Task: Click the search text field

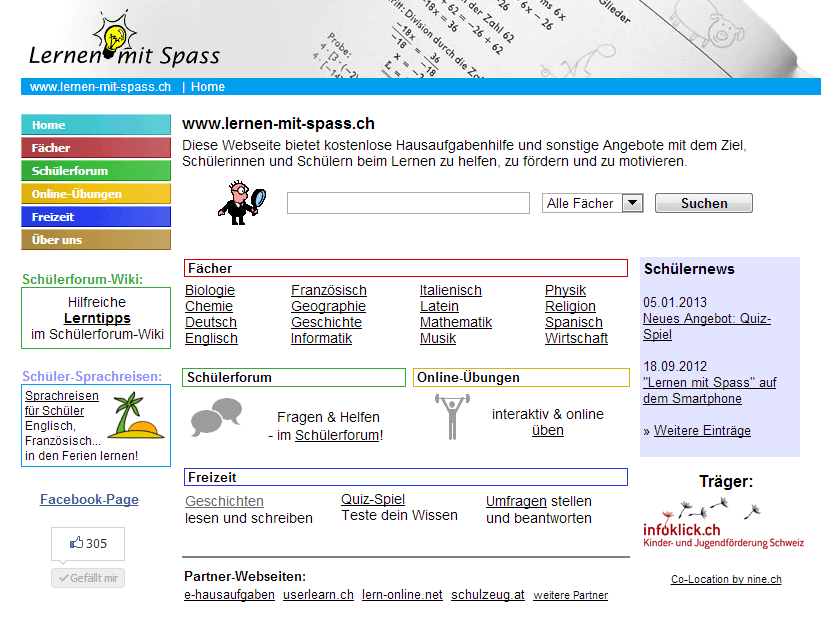Action: [408, 203]
